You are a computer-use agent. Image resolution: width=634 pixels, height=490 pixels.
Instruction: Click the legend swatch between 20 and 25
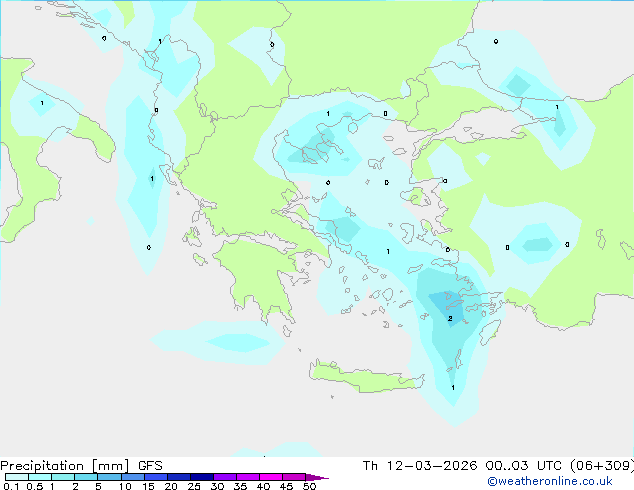pos(179,477)
